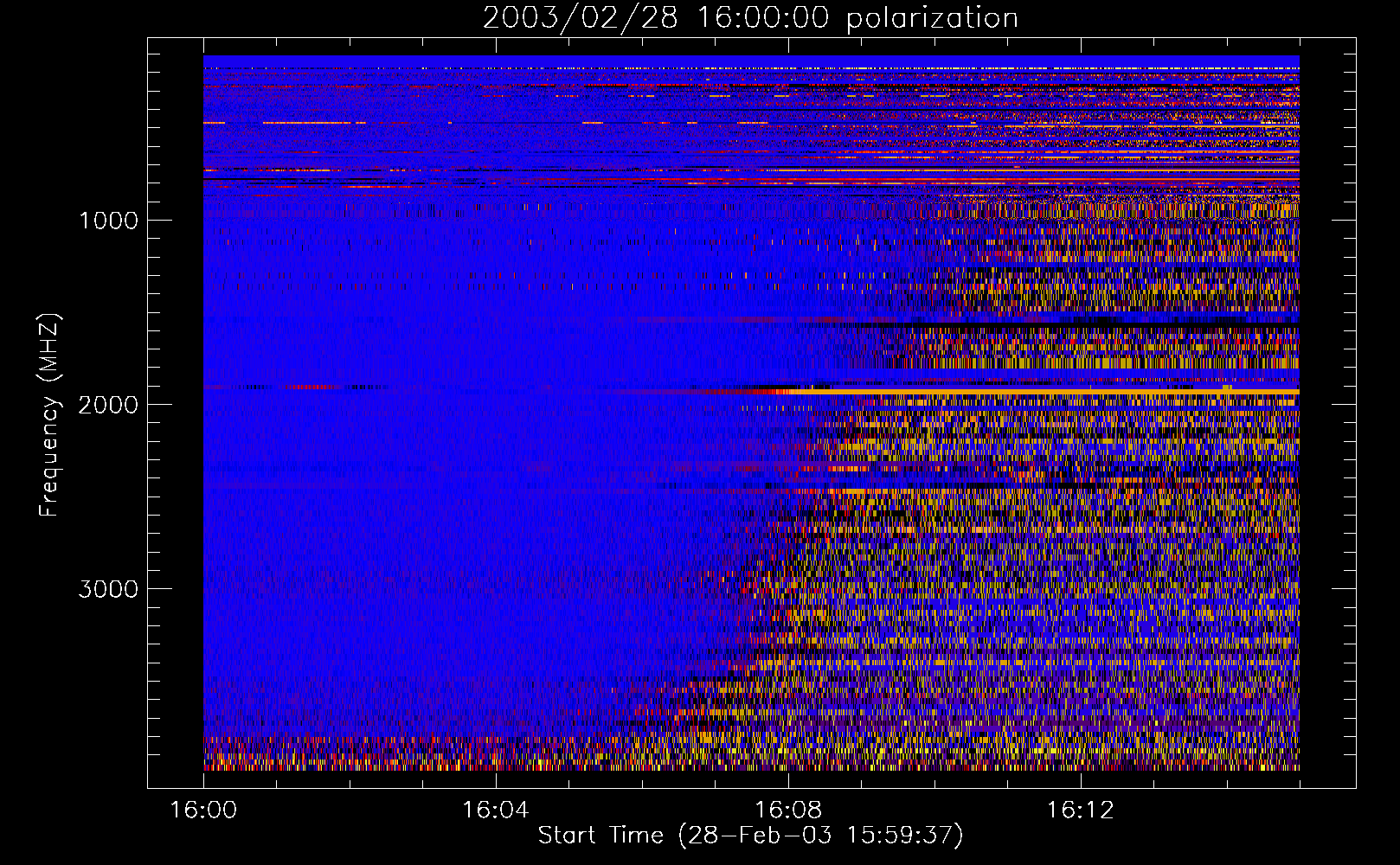Screen dimensions: 1400x865
Task: Click the 16:00 time tick label
Action: [x=203, y=811]
